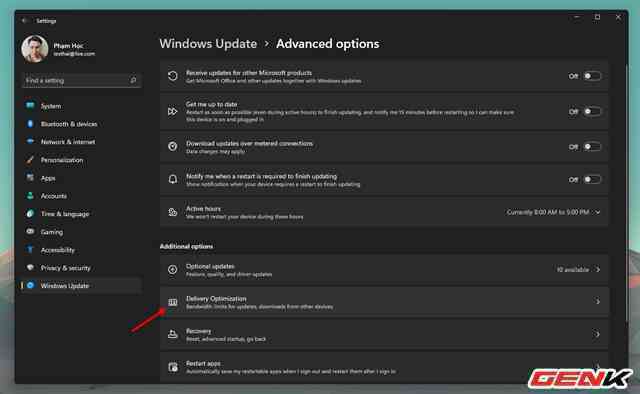
Task: Open Windows Update sidebar label
Action: pyautogui.click(x=64, y=286)
